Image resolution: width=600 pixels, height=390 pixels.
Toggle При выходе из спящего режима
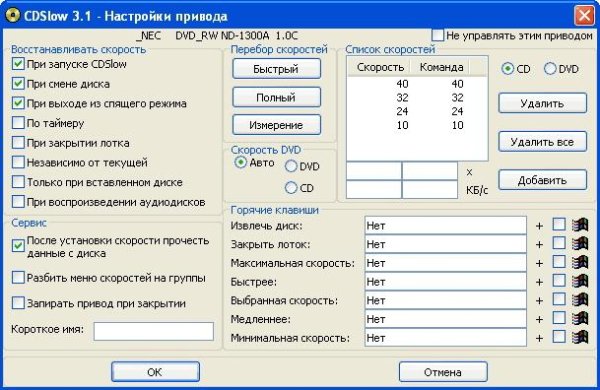tap(18, 103)
